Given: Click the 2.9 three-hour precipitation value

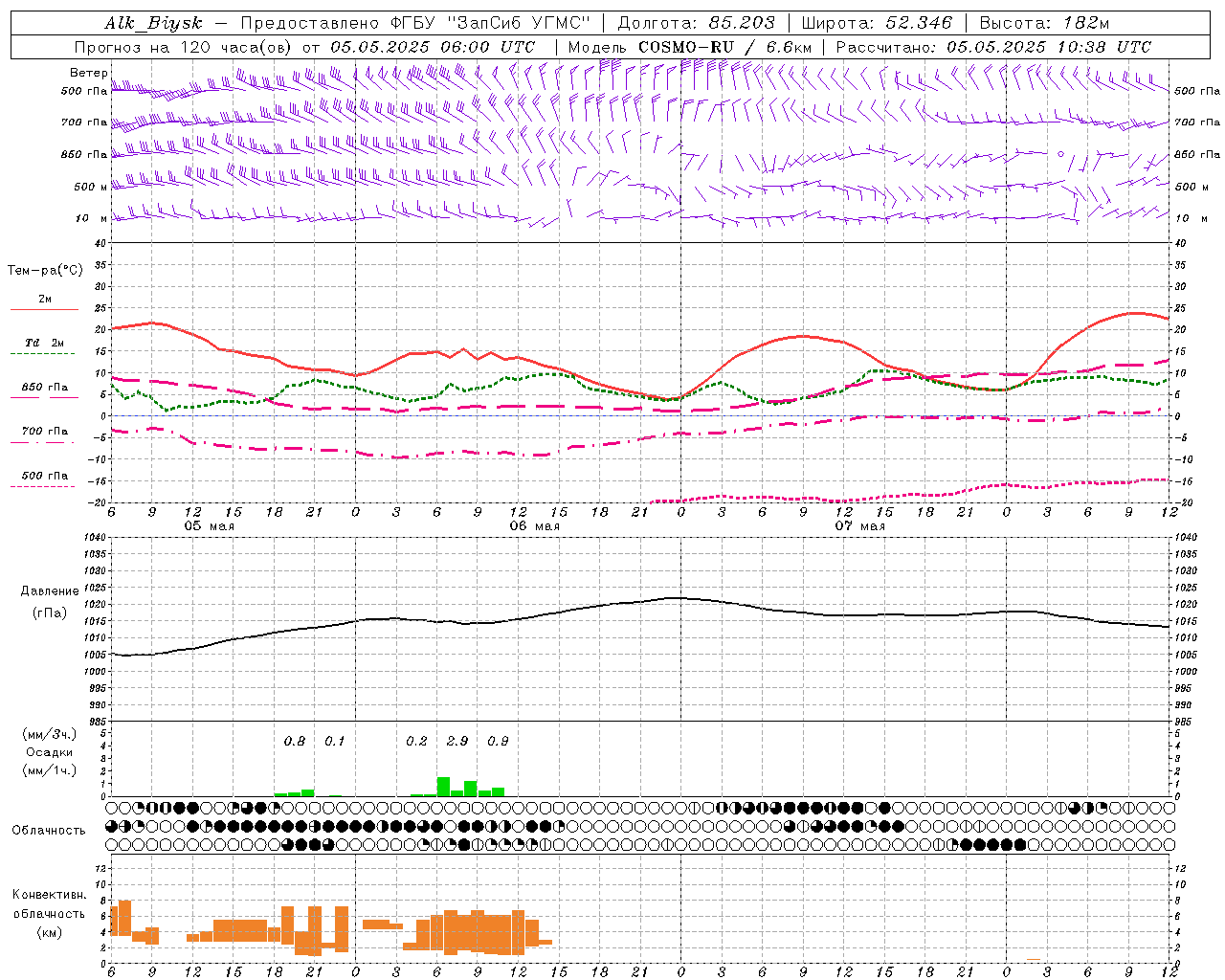Looking at the screenshot, I should click(x=457, y=742).
